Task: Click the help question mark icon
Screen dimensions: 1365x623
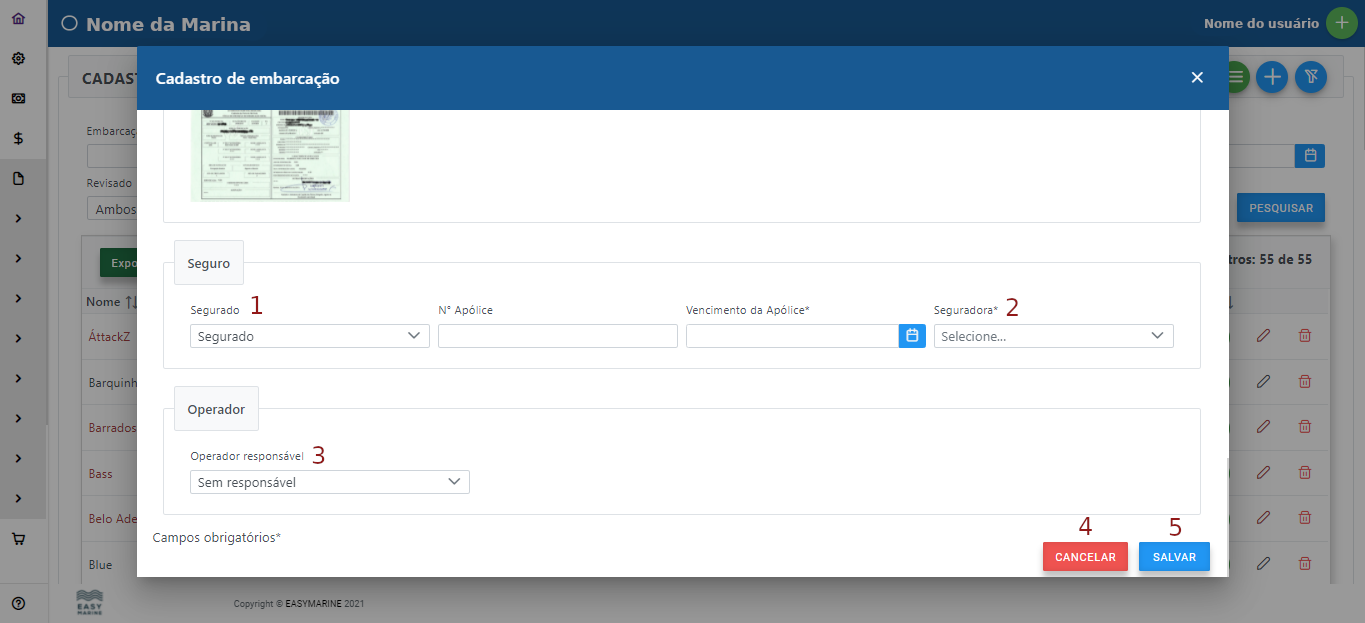Action: click(x=18, y=603)
